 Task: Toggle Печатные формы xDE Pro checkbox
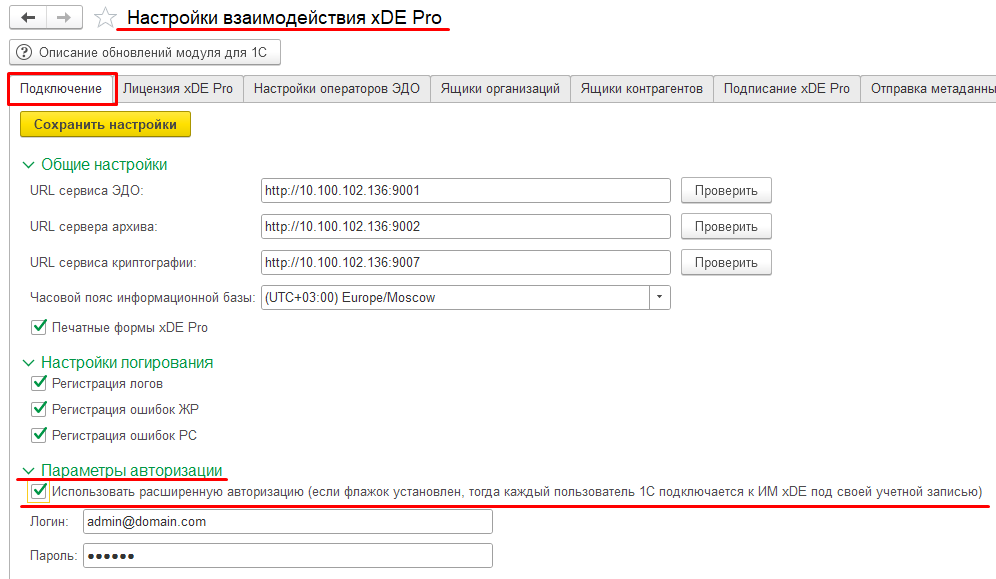pos(39,327)
